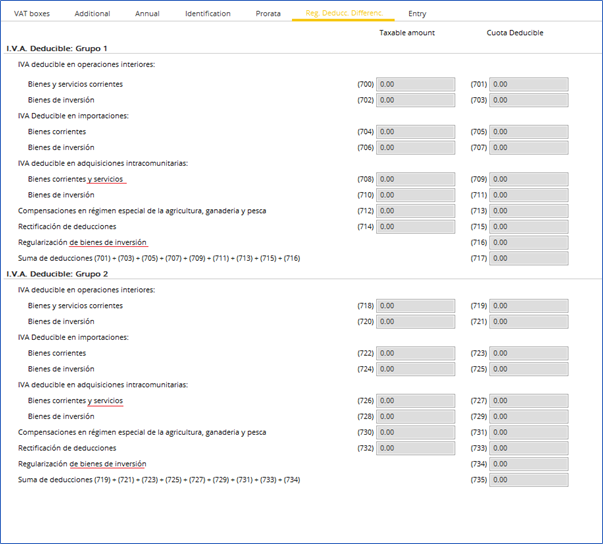Switch to the Entry tab
The width and height of the screenshot is (603, 544).
click(x=417, y=13)
